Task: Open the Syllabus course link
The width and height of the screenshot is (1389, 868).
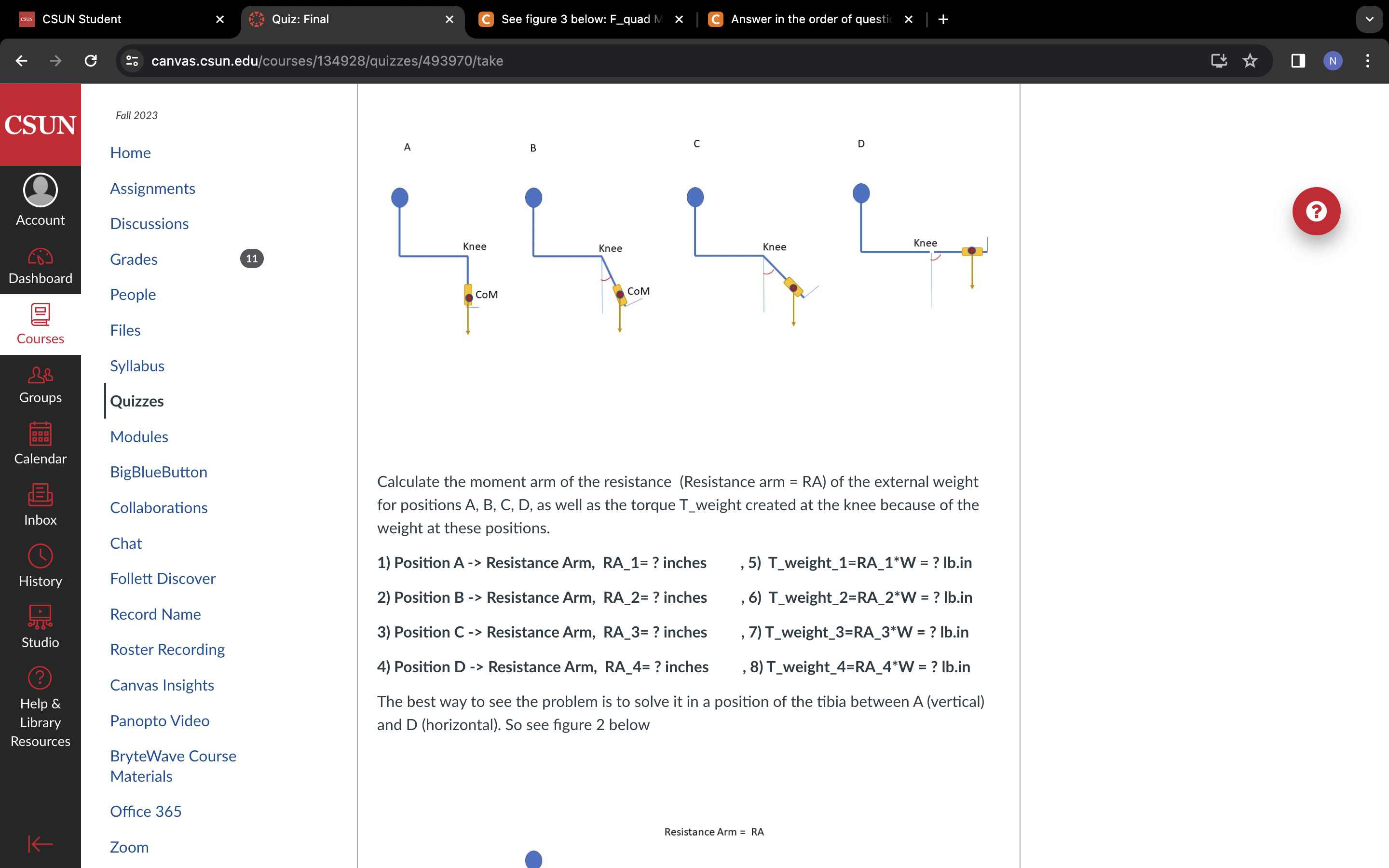Action: tap(137, 366)
